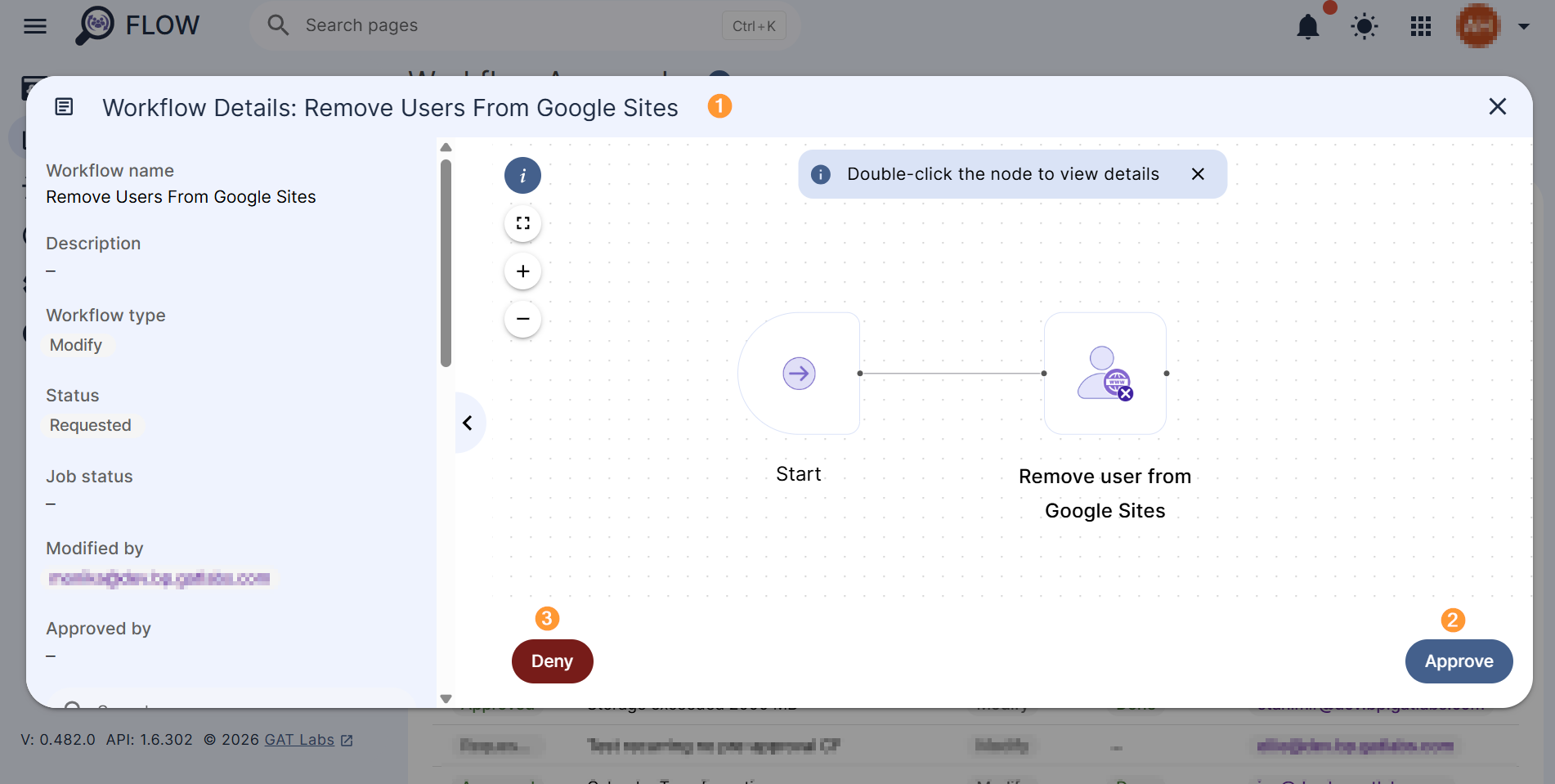Toggle the light/dark theme sun icon
Image resolution: width=1555 pixels, height=784 pixels.
click(1365, 27)
